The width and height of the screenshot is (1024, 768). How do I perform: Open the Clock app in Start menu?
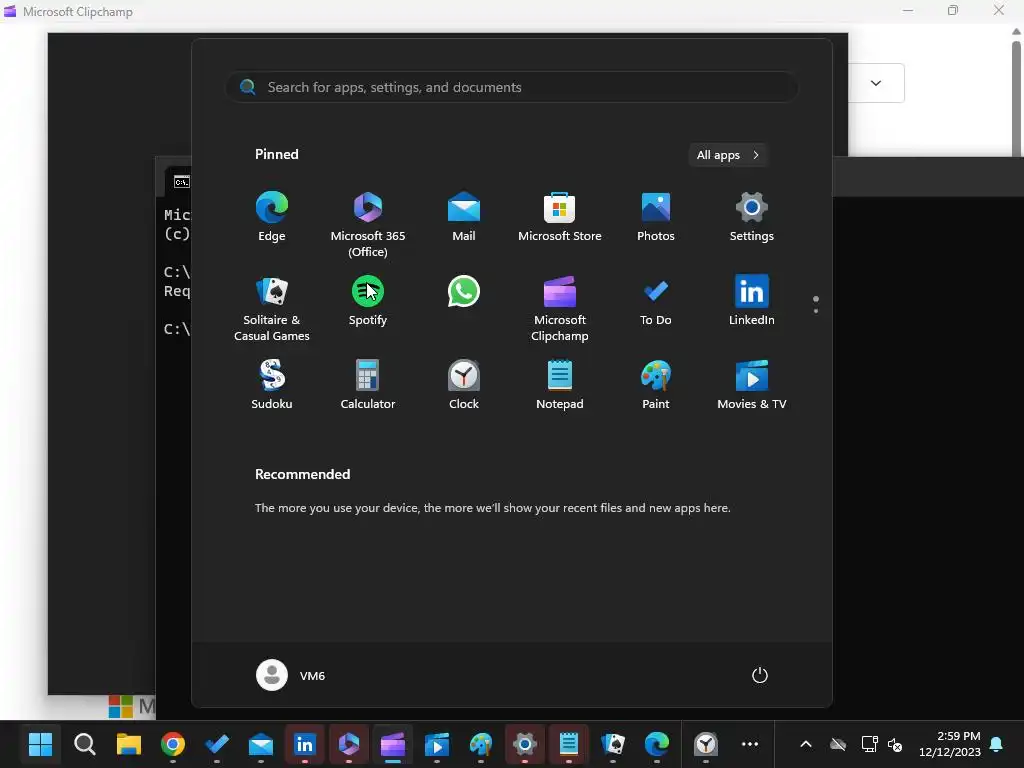[464, 385]
